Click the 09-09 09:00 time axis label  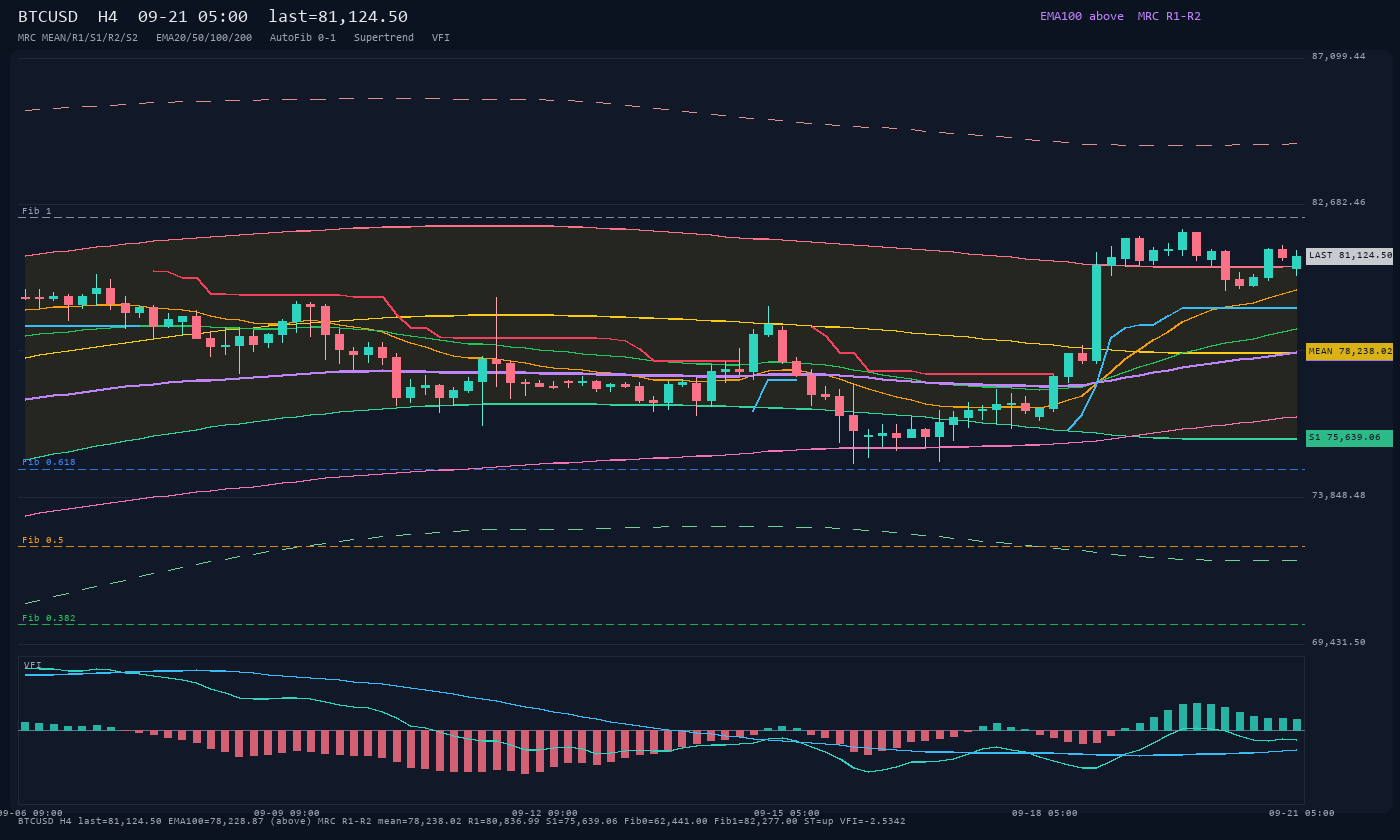(287, 813)
